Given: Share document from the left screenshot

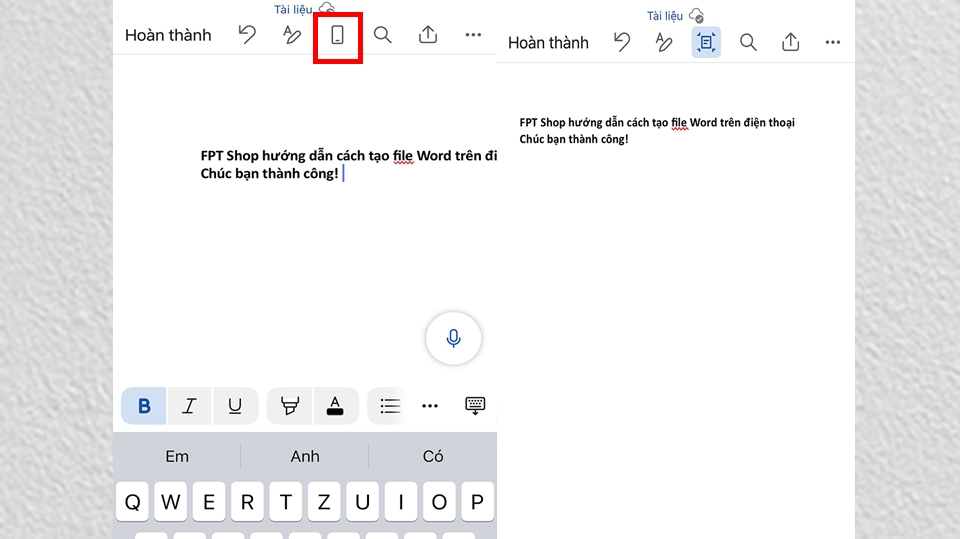Looking at the screenshot, I should (x=428, y=34).
